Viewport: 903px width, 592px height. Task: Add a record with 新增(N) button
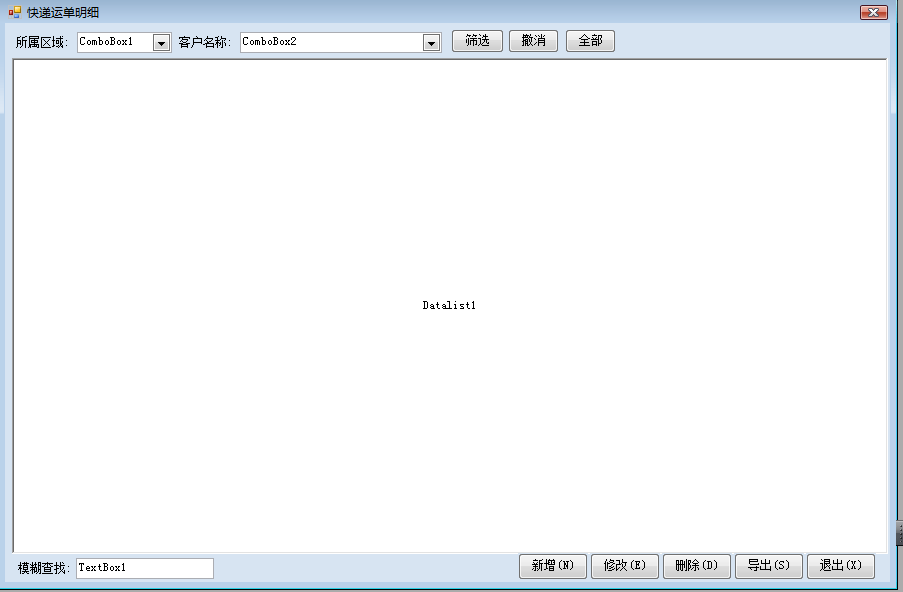pos(553,566)
